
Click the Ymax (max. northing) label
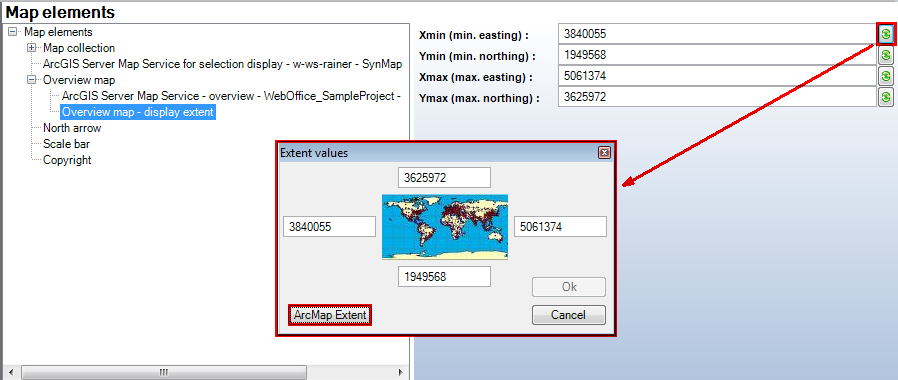[479, 98]
